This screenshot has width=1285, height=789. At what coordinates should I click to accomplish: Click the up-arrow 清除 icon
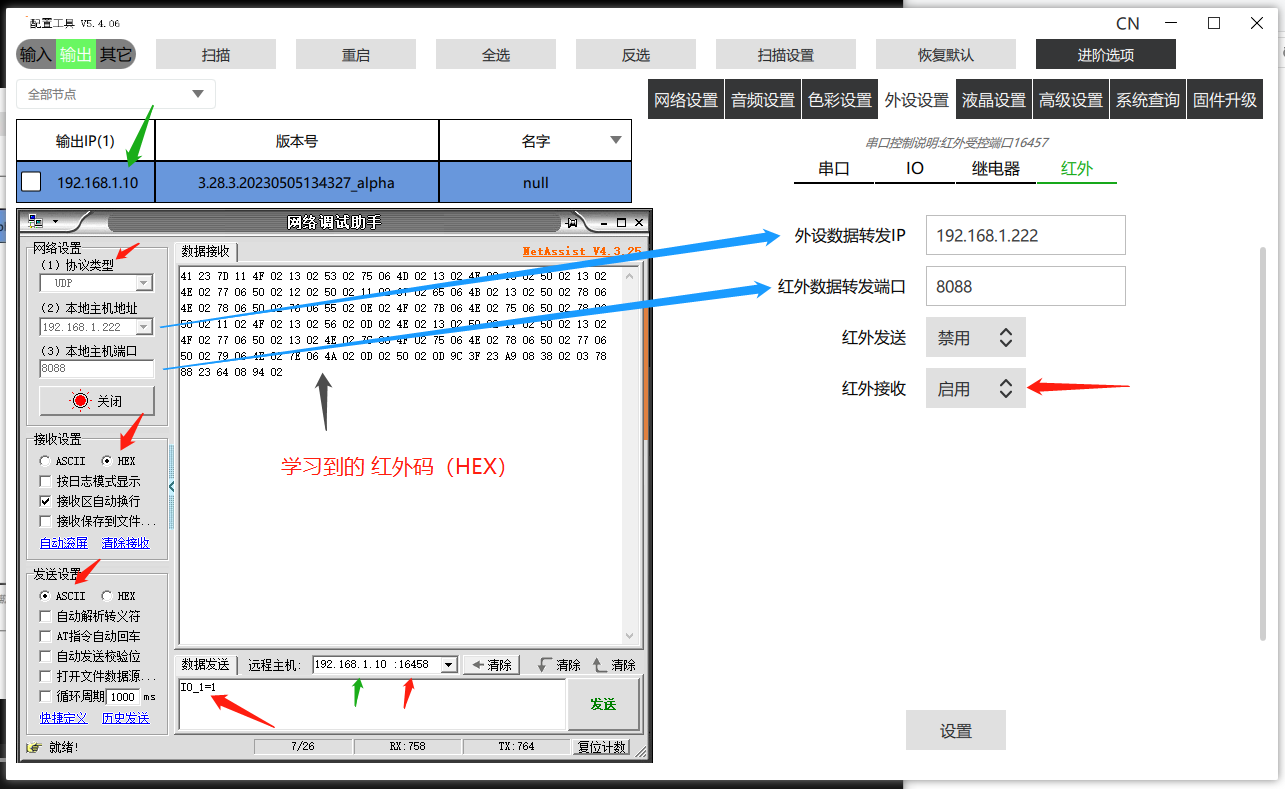click(x=601, y=665)
